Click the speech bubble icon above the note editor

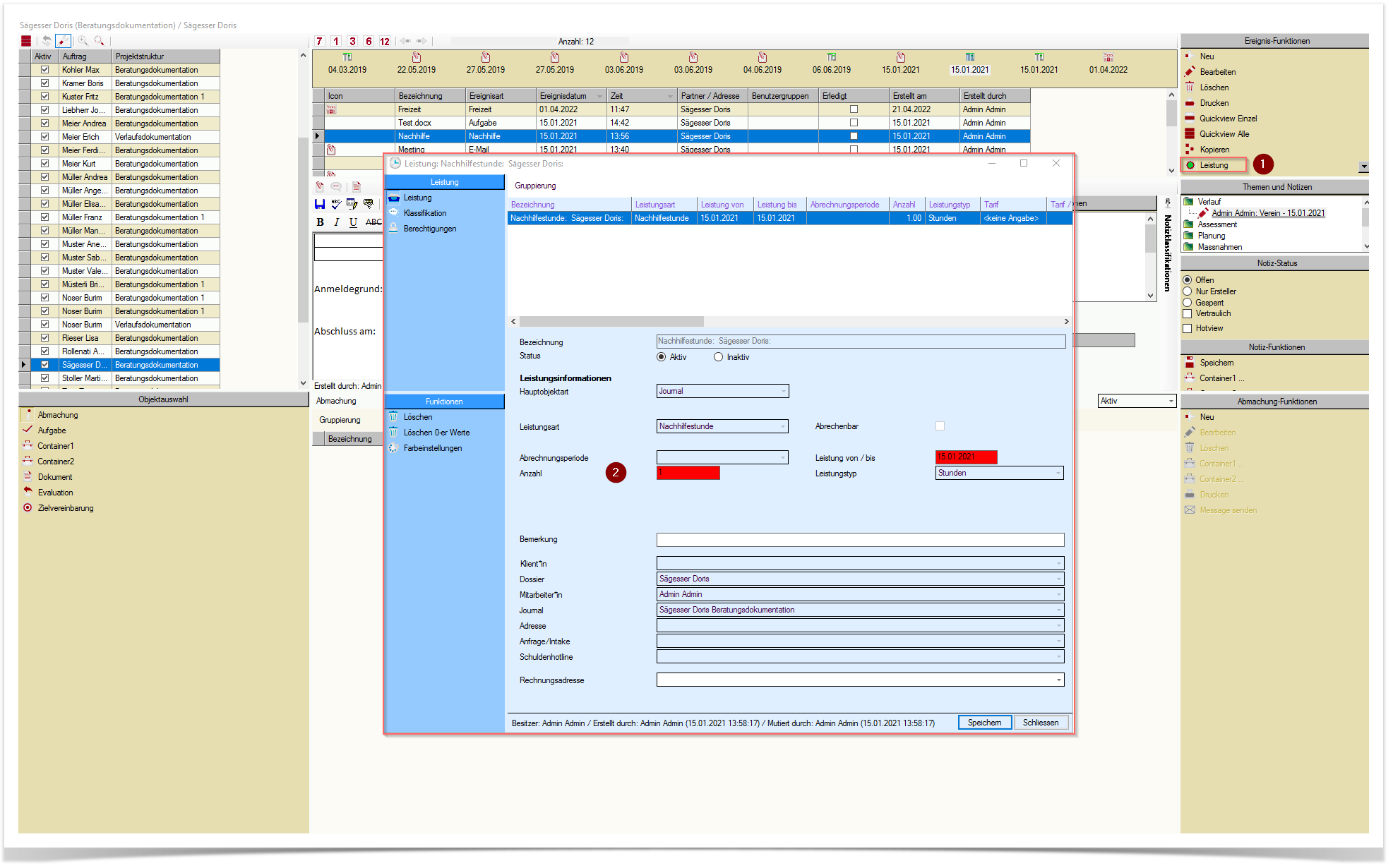[x=336, y=186]
